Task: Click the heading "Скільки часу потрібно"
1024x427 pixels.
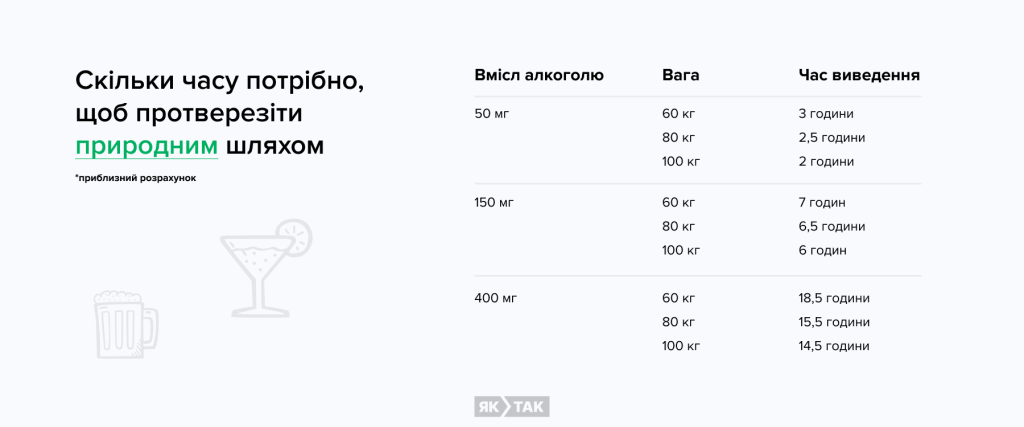Action: (220, 80)
